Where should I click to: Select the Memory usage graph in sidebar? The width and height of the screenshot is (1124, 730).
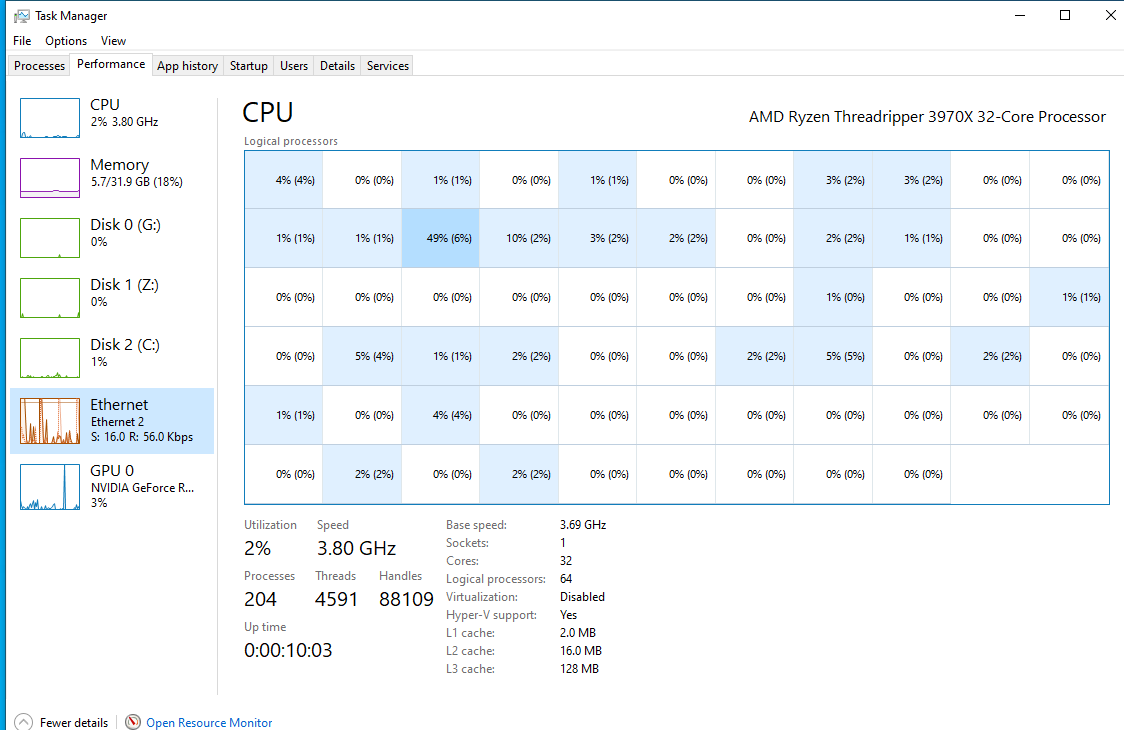50,178
